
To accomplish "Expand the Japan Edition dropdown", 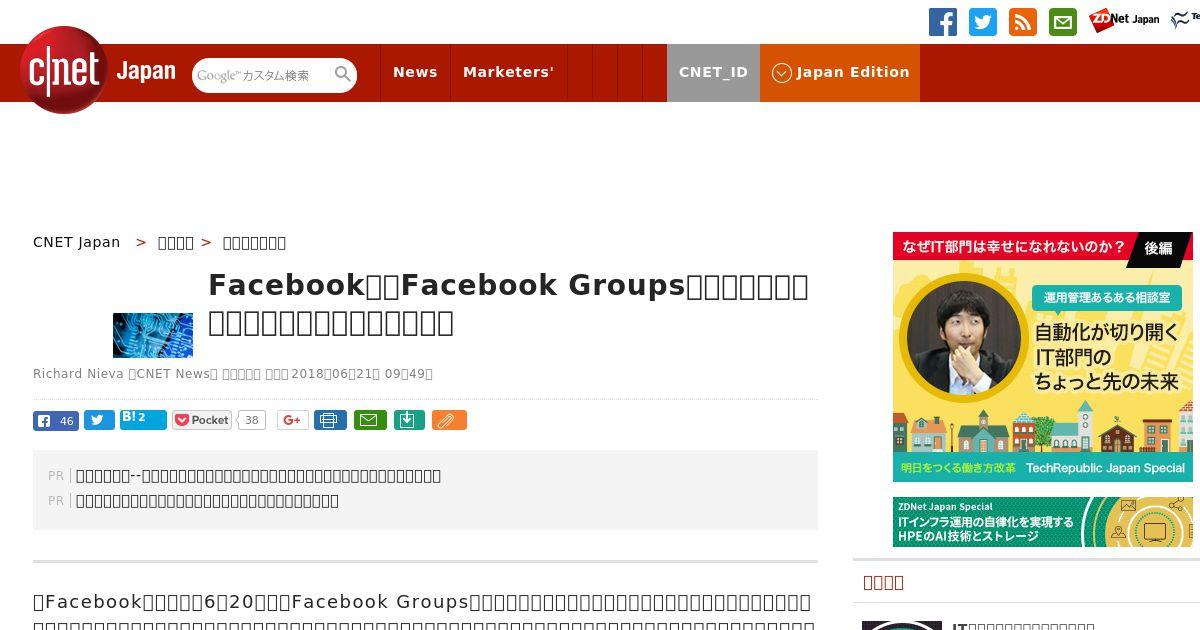I will (840, 72).
